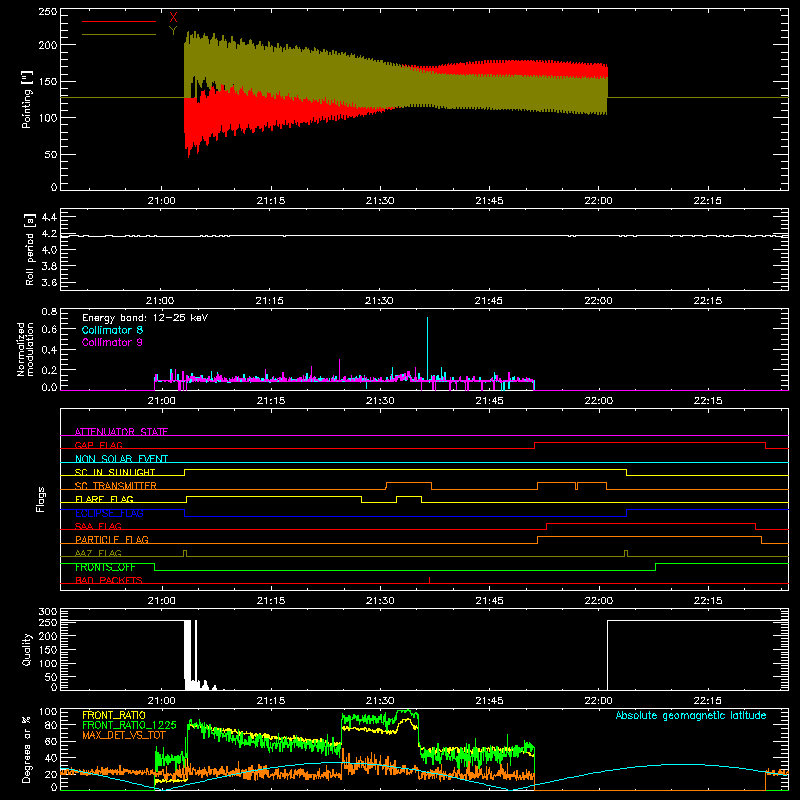Click the Collimator 8 legend label

point(112,330)
